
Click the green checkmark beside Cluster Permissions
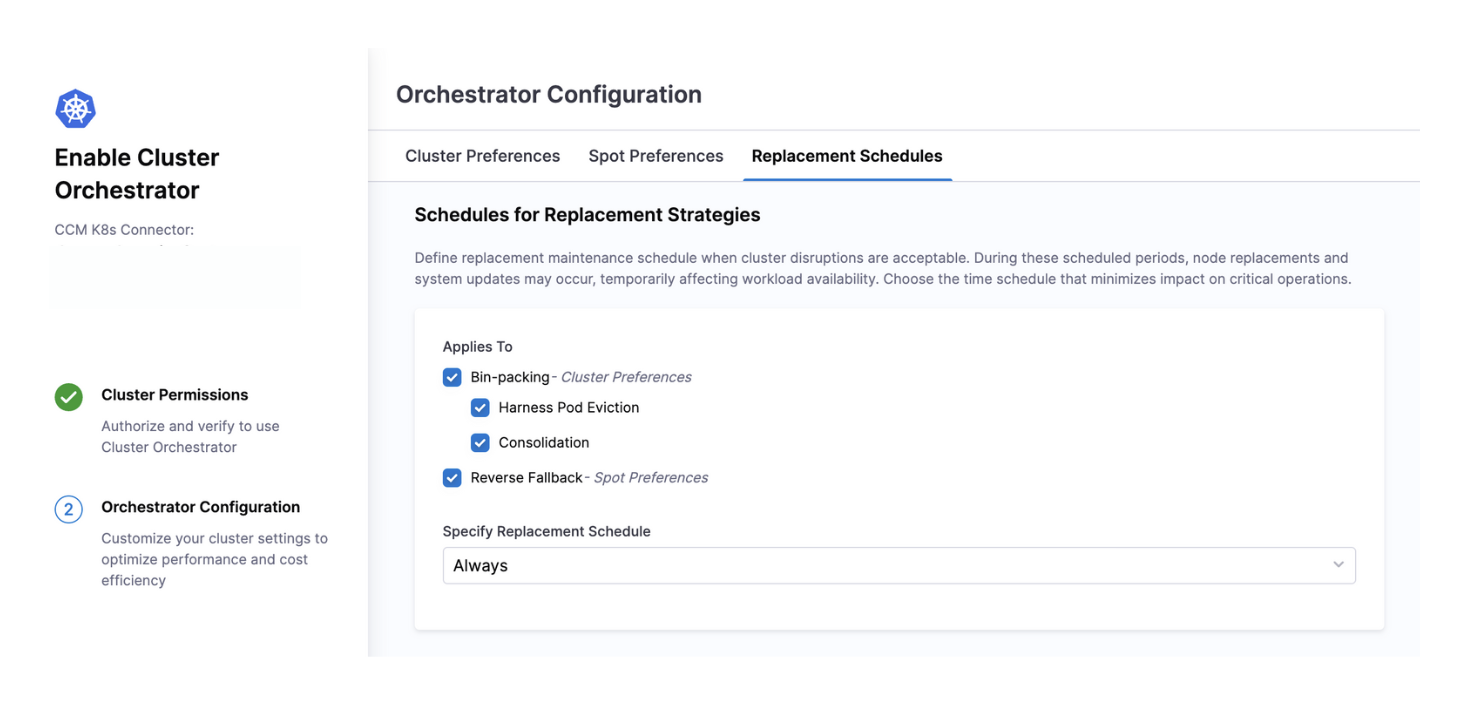point(68,397)
